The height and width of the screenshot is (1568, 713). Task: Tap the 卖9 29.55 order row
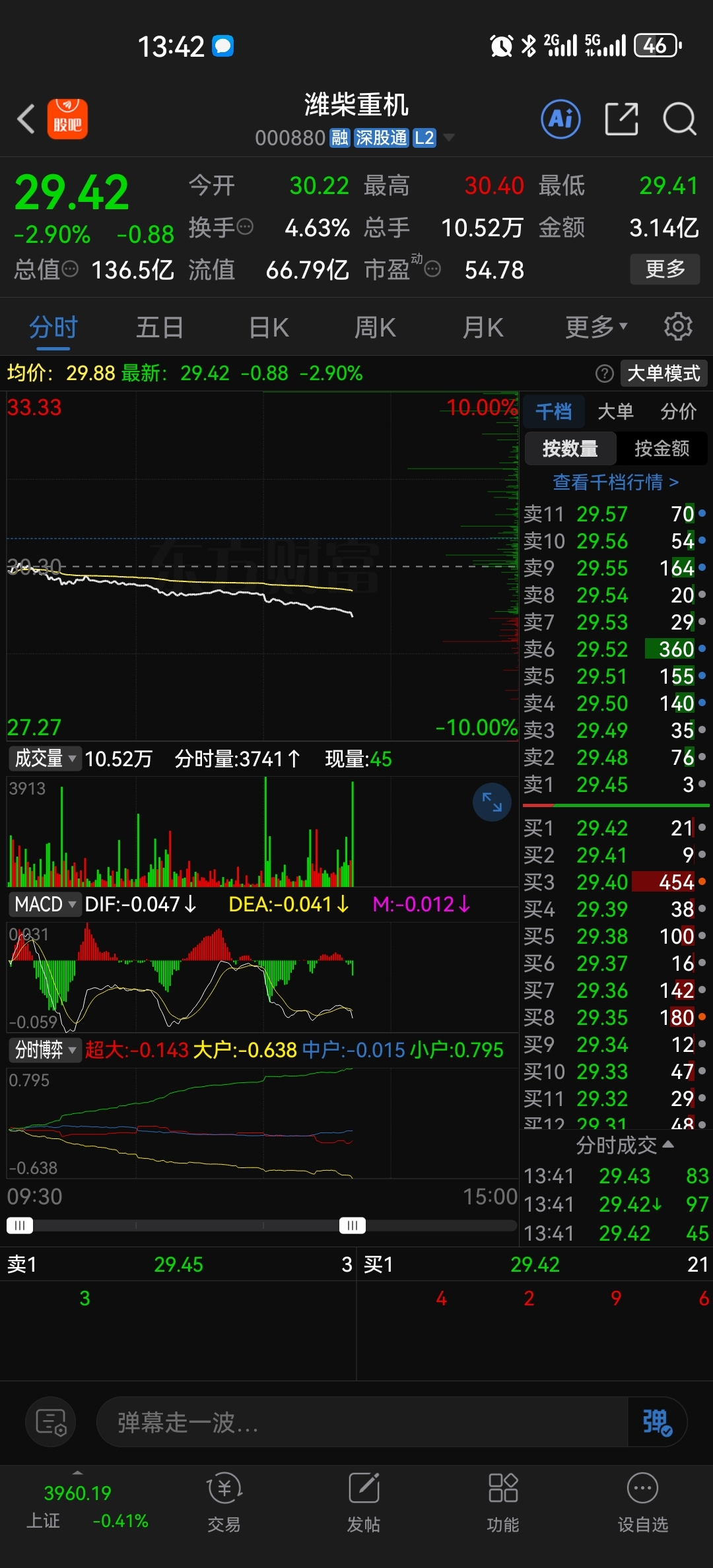pos(615,568)
